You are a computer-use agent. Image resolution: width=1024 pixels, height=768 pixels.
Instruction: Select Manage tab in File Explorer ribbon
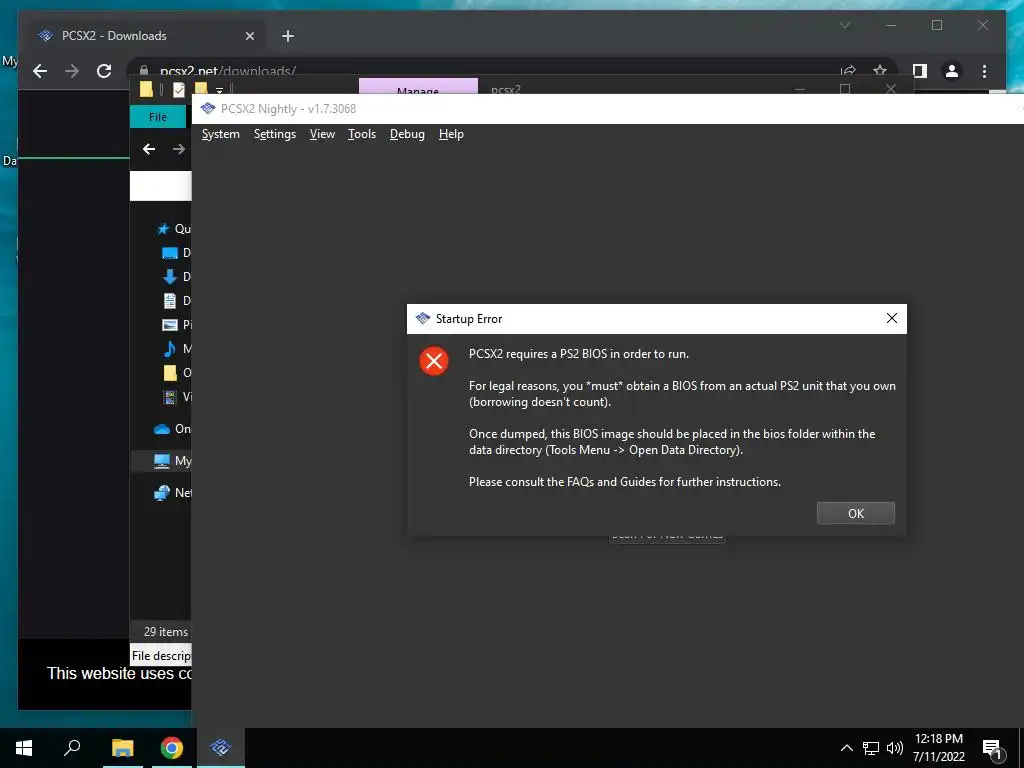[x=418, y=88]
